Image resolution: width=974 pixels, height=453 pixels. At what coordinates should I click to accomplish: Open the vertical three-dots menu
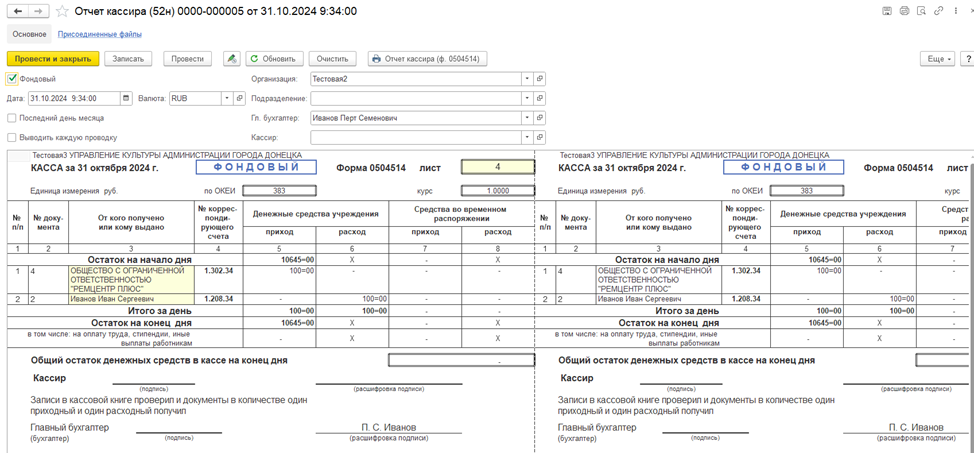tap(954, 11)
